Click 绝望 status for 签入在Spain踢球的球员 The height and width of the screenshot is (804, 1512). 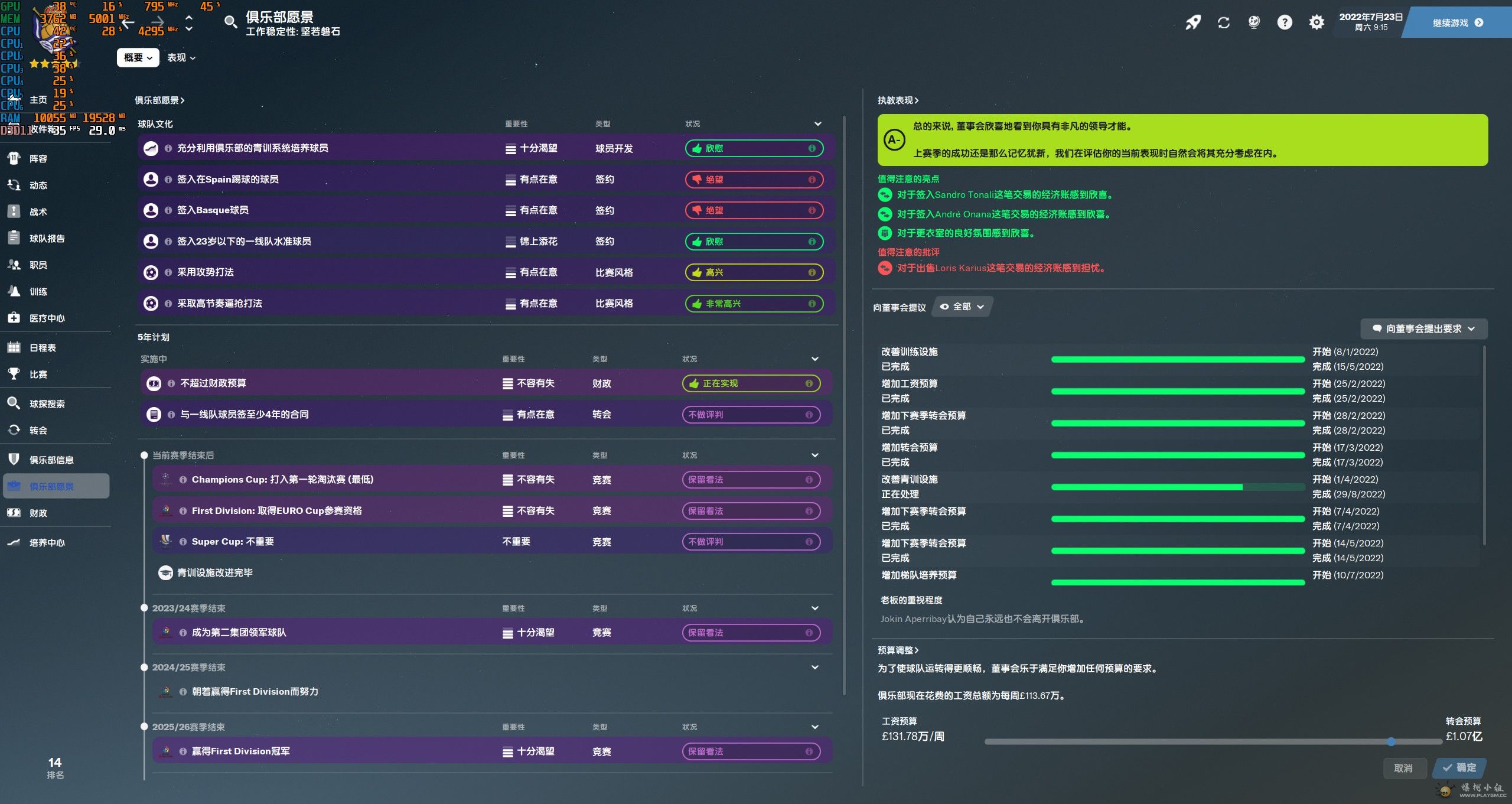754,179
